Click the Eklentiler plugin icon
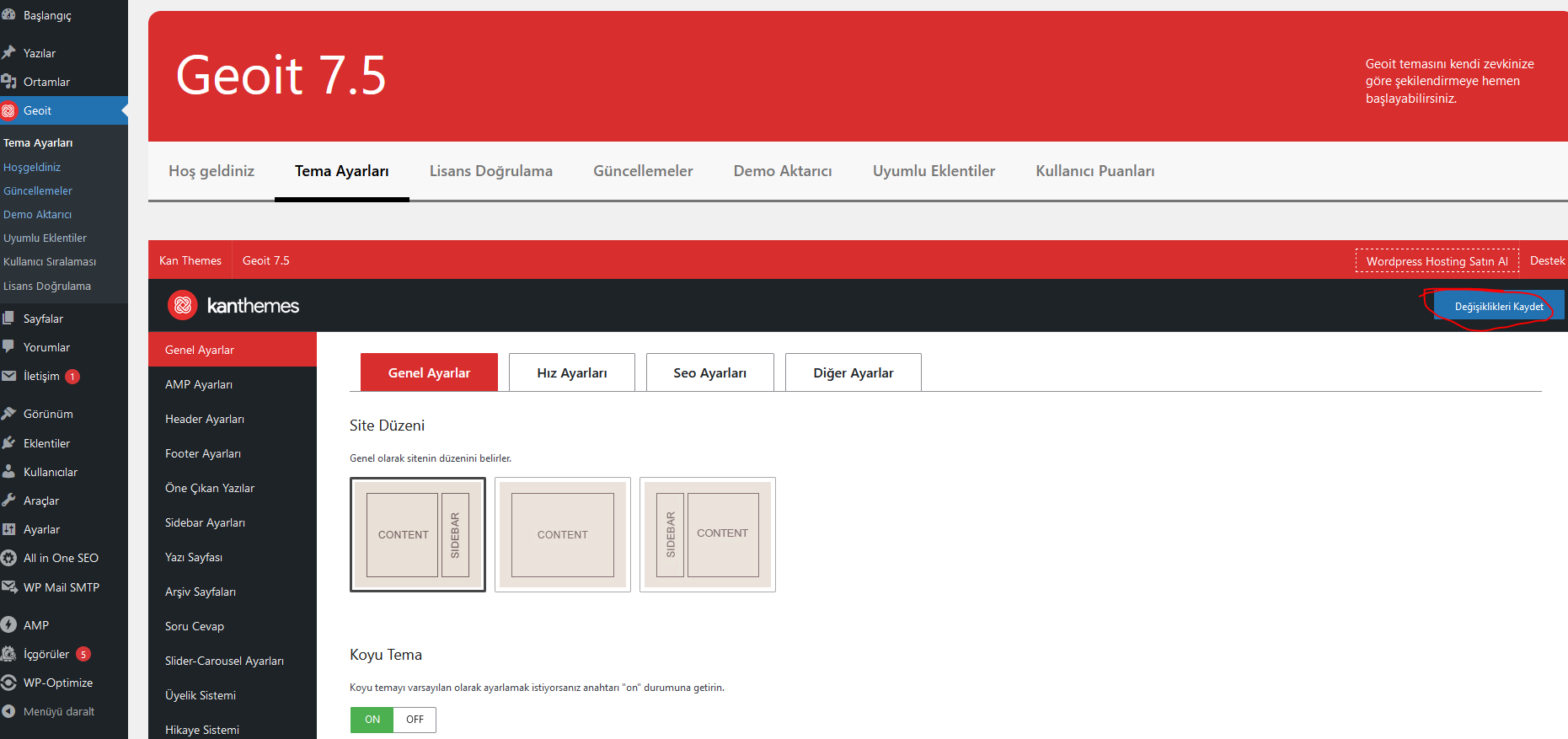The image size is (1568, 739). 8,442
